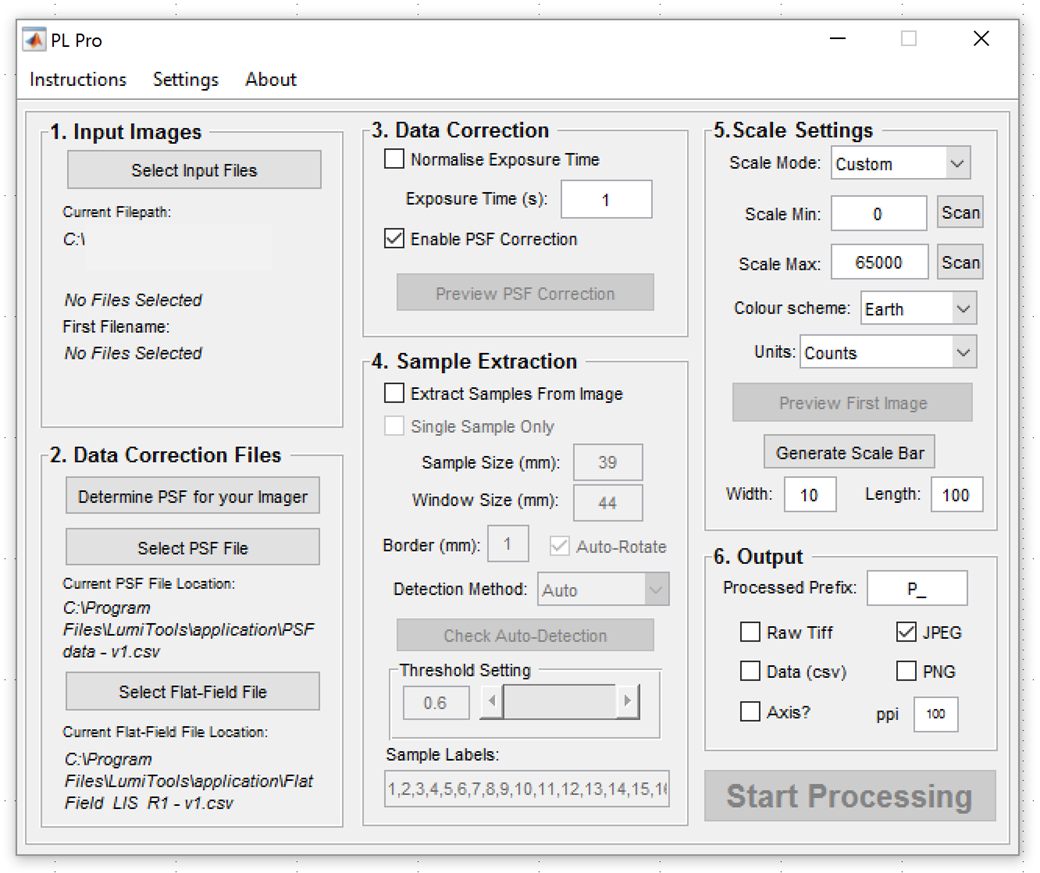Screen dimensions: 1040x873
Task: Open the Settings menu
Action: [186, 80]
